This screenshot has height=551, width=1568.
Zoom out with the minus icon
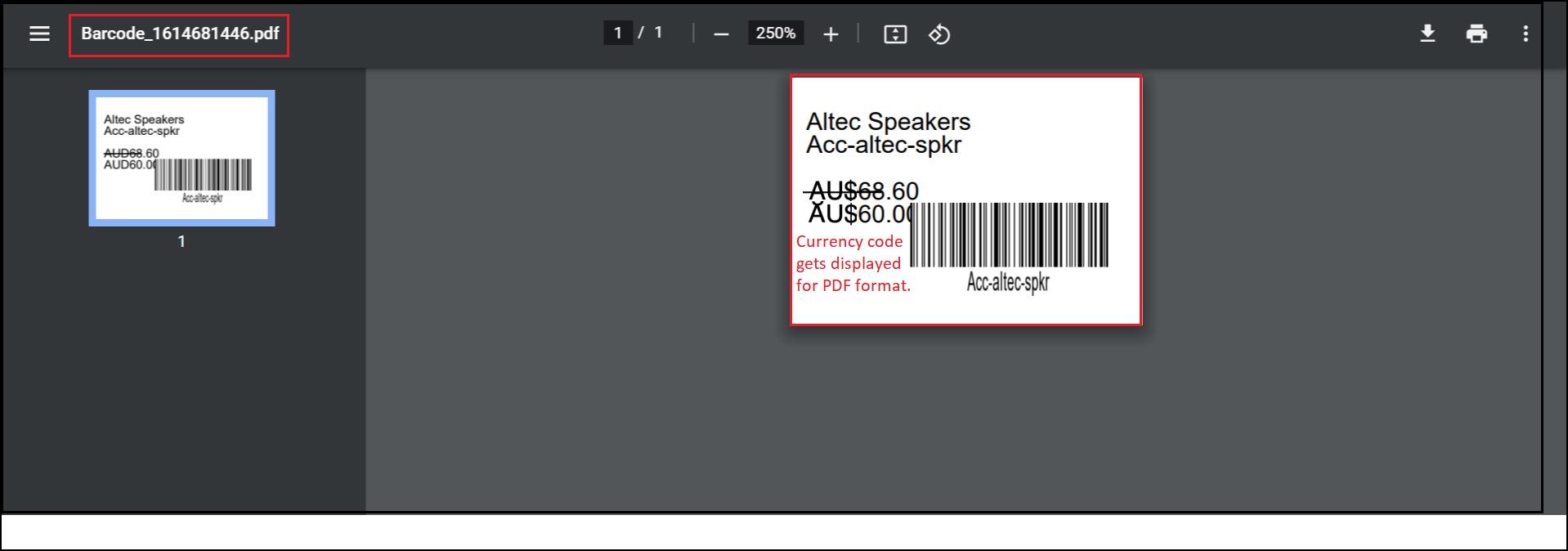point(721,34)
